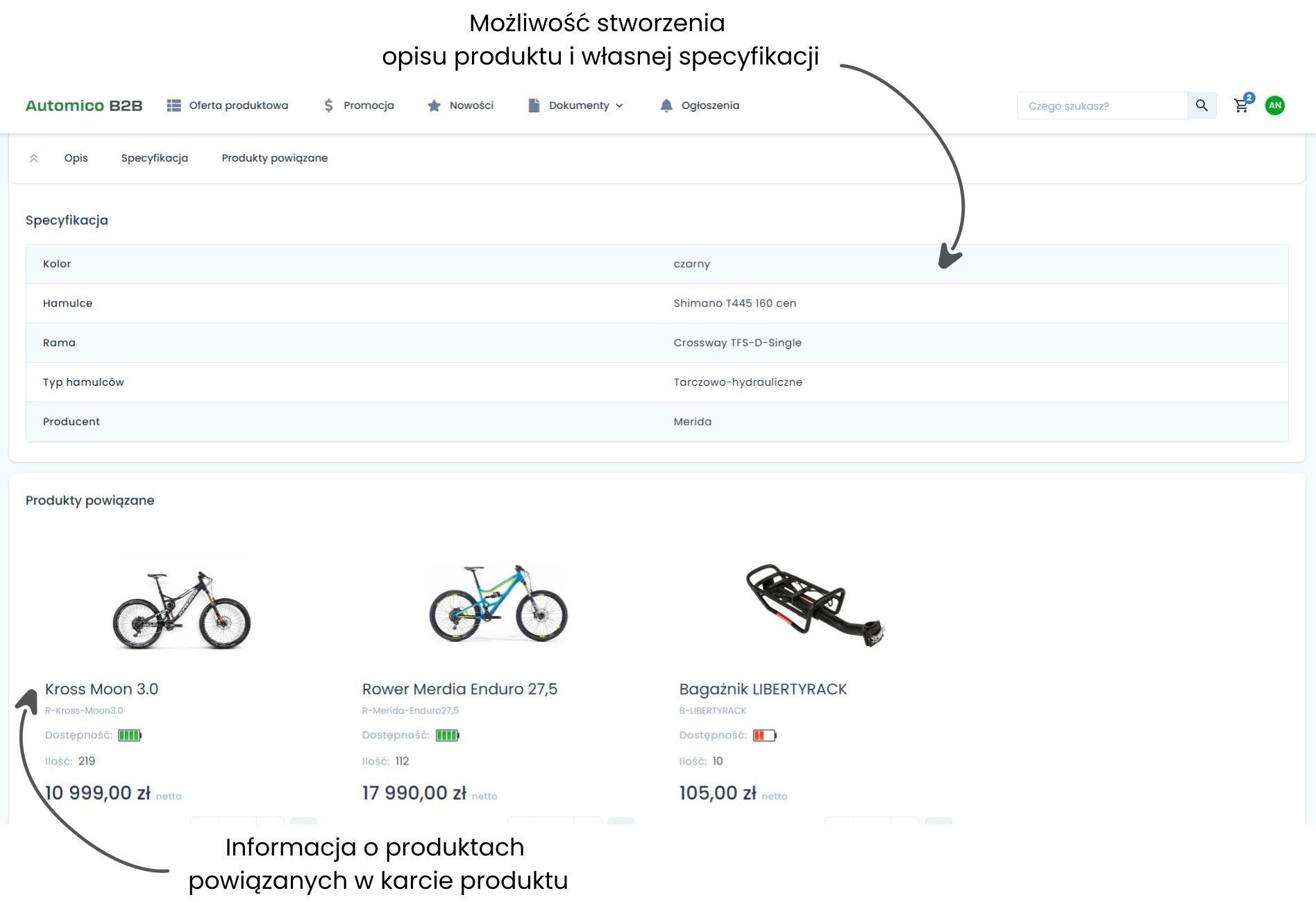Open Rower Merdia Enduro 27,5 product link
The image size is (1316, 902).
(459, 689)
